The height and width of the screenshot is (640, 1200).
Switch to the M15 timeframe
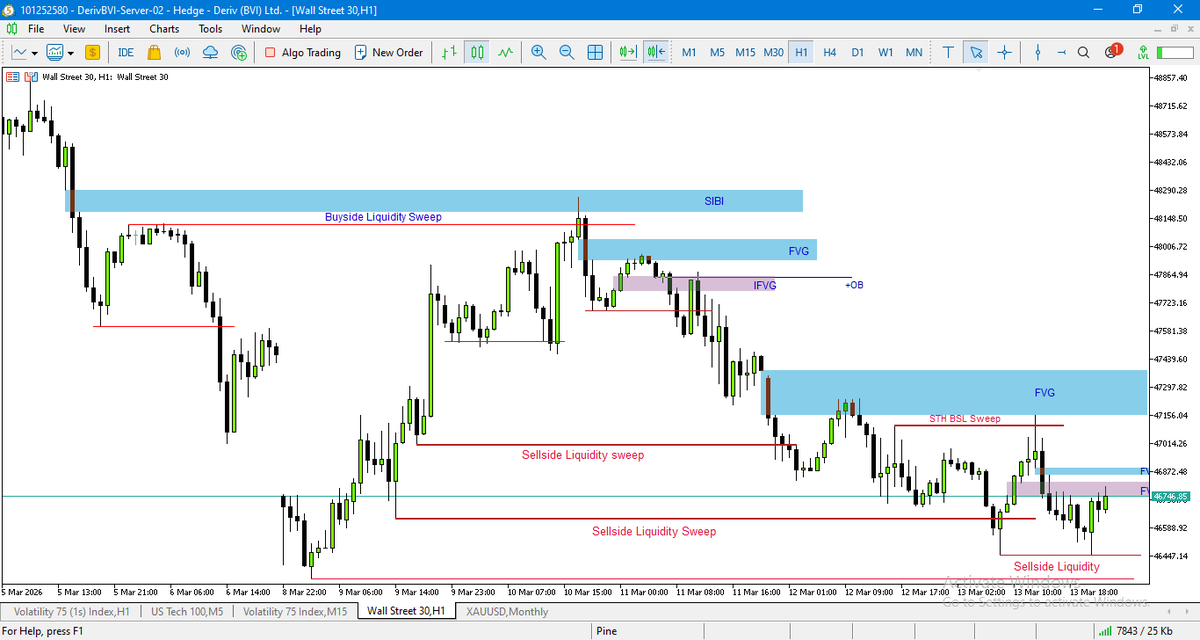pos(745,52)
